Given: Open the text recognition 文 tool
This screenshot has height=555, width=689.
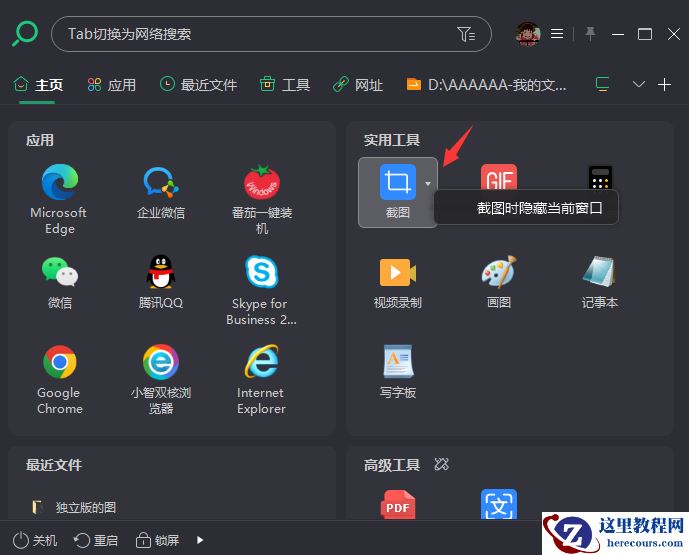Looking at the screenshot, I should 499,504.
